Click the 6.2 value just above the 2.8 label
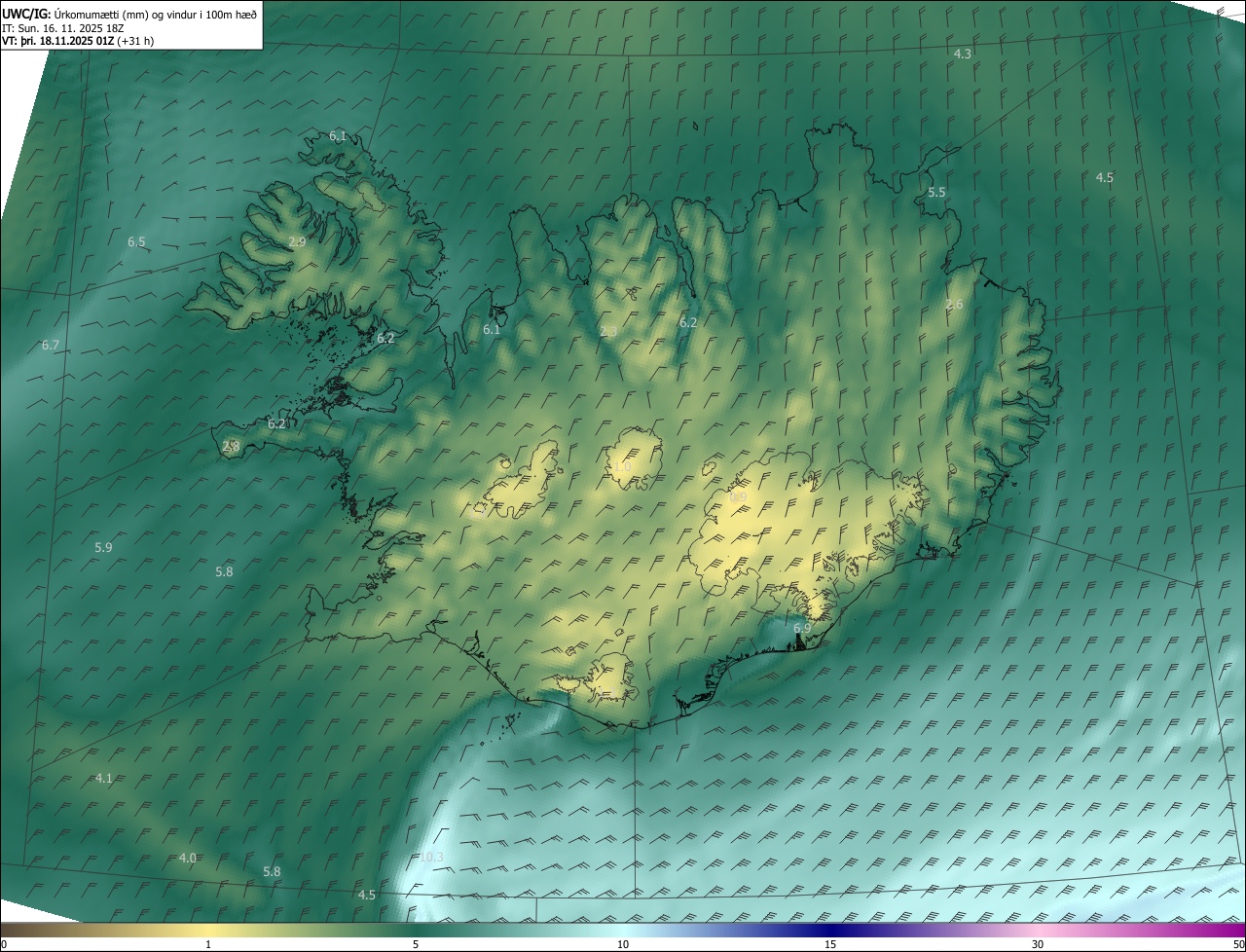The width and height of the screenshot is (1246, 952). pos(276,424)
